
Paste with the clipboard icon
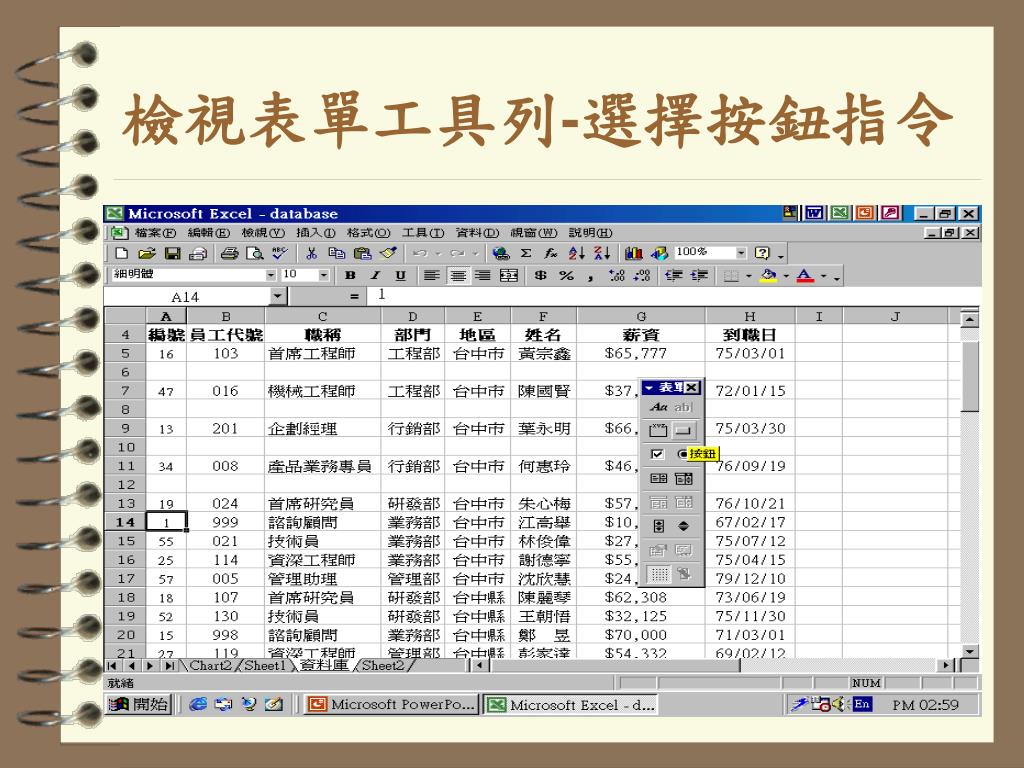pos(362,253)
